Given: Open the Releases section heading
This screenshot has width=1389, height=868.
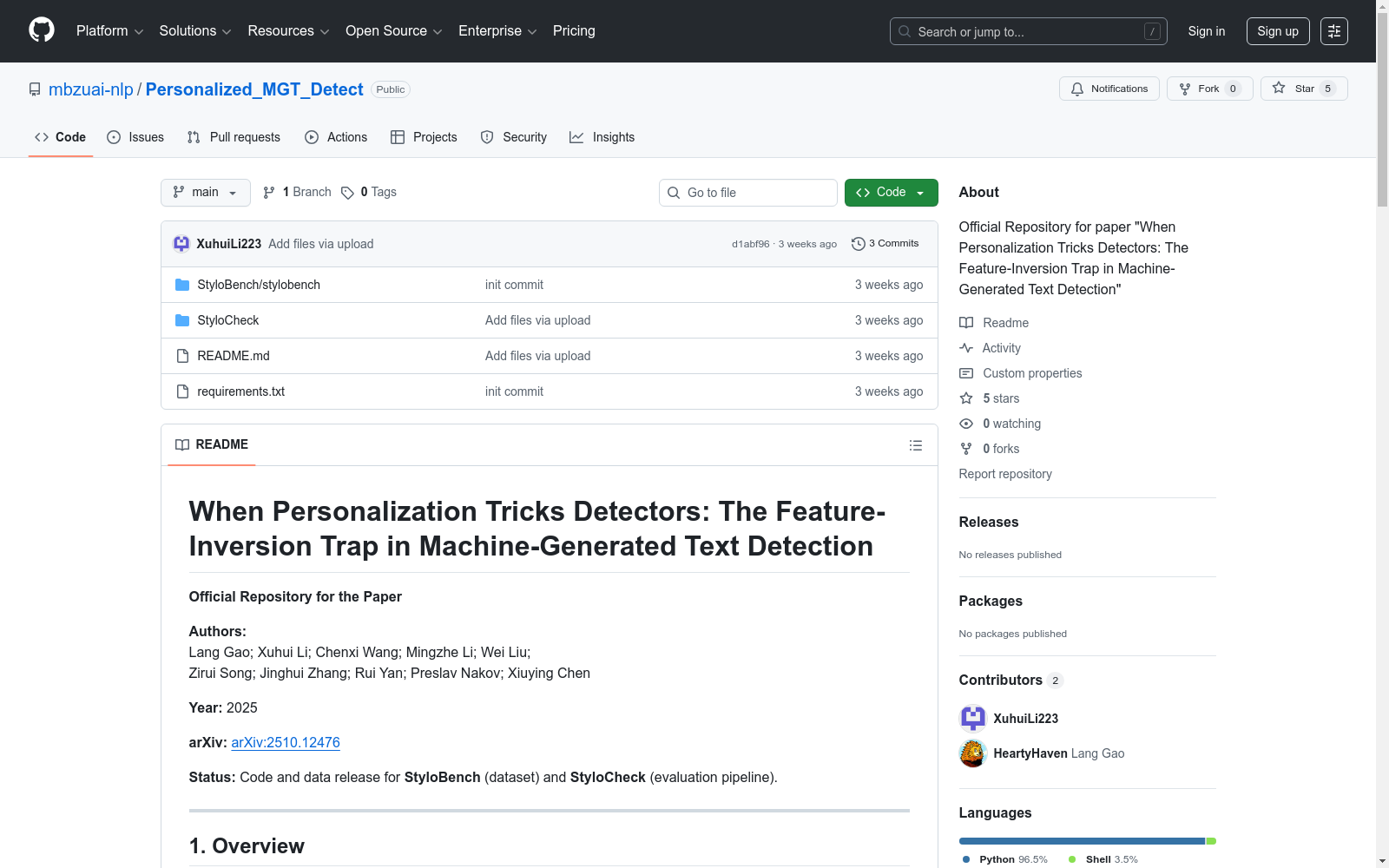Looking at the screenshot, I should click(989, 522).
